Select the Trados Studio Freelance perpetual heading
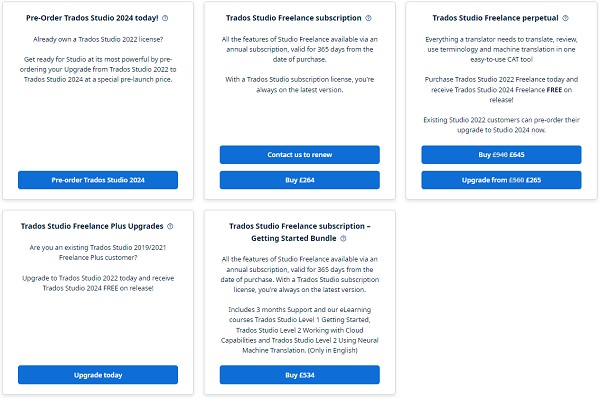Screen dimensions: 600x398 (x=495, y=18)
